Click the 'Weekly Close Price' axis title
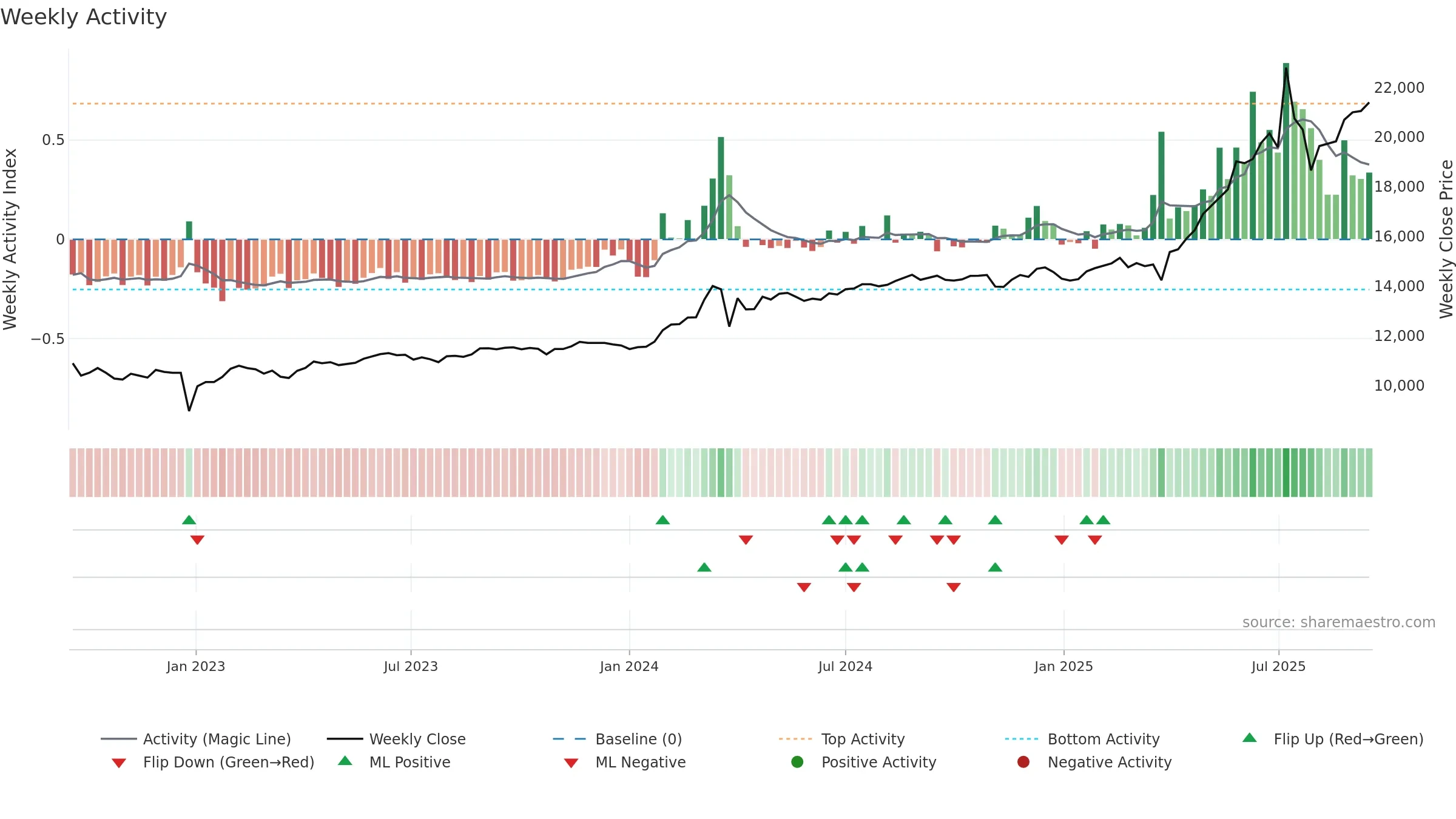This screenshot has width=1456, height=819. 1446,239
